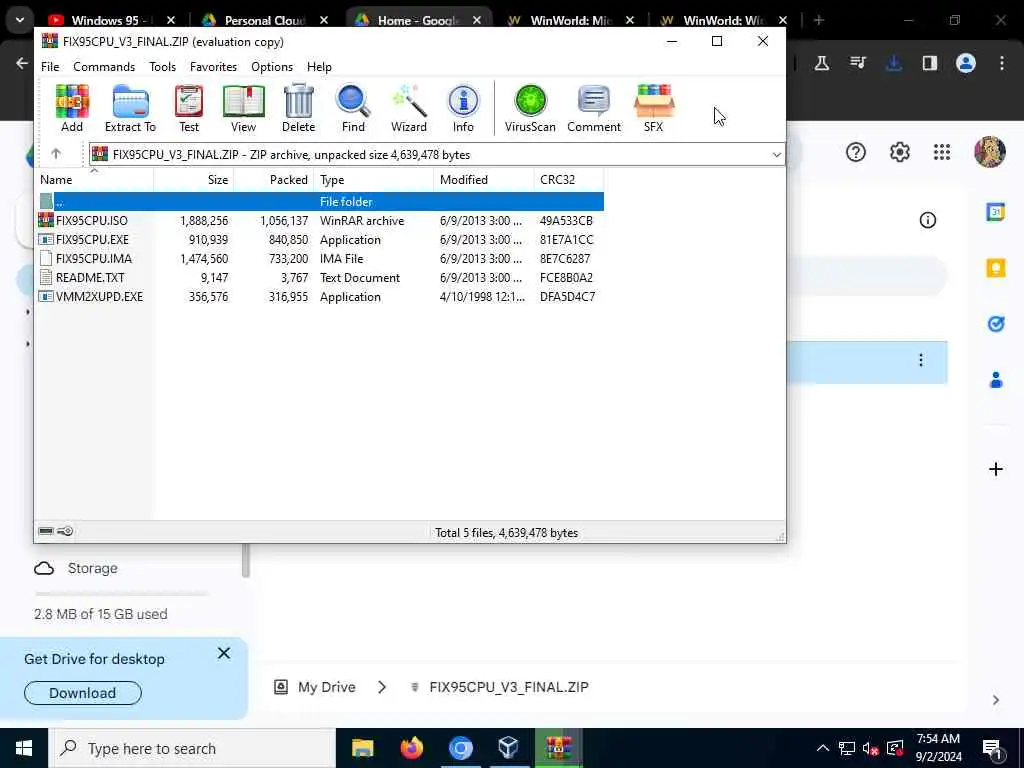Open Google Tasks side panel icon
This screenshot has width=1024, height=768.
click(996, 324)
